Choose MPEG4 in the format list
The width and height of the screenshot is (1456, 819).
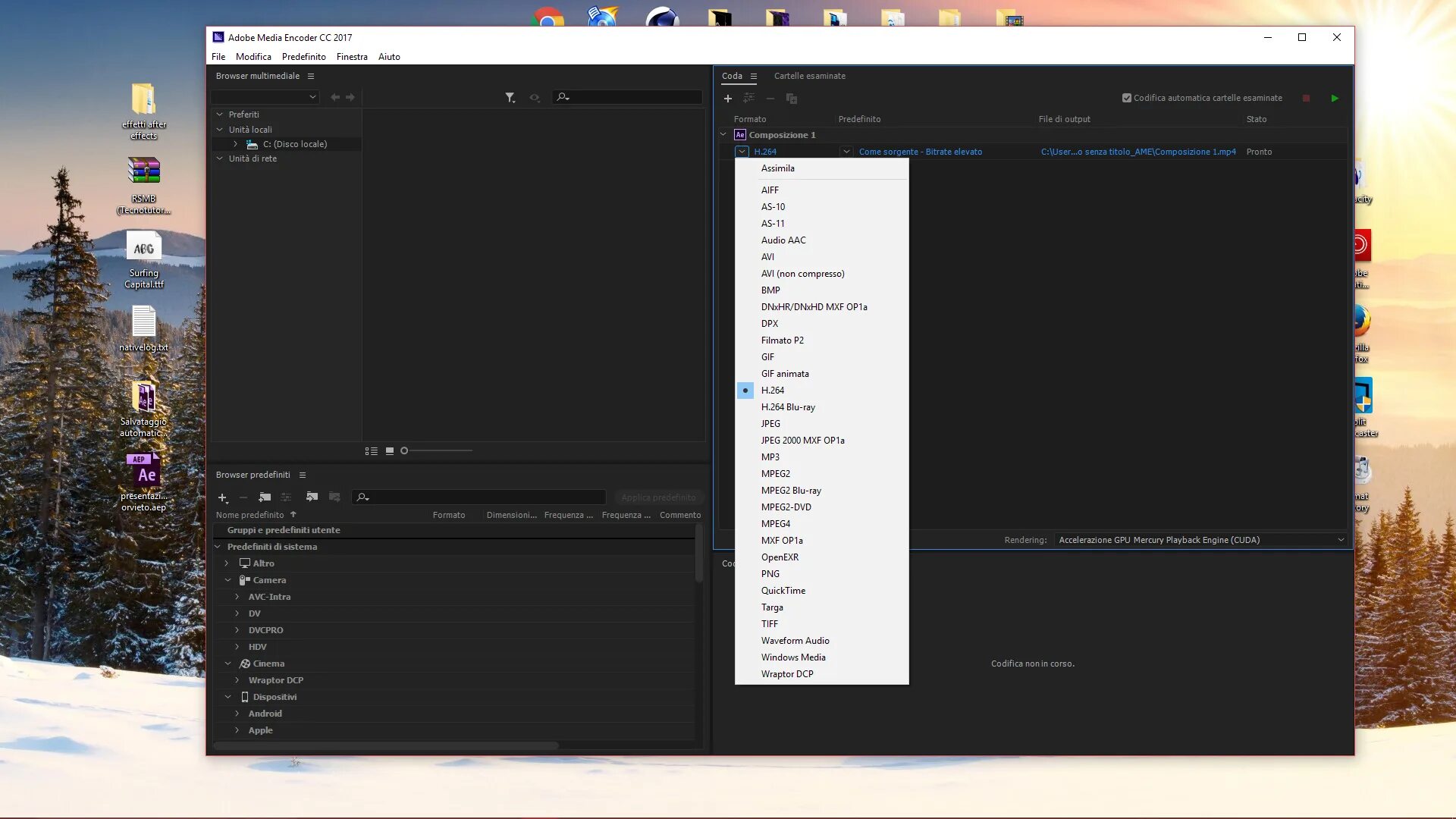click(x=821, y=524)
